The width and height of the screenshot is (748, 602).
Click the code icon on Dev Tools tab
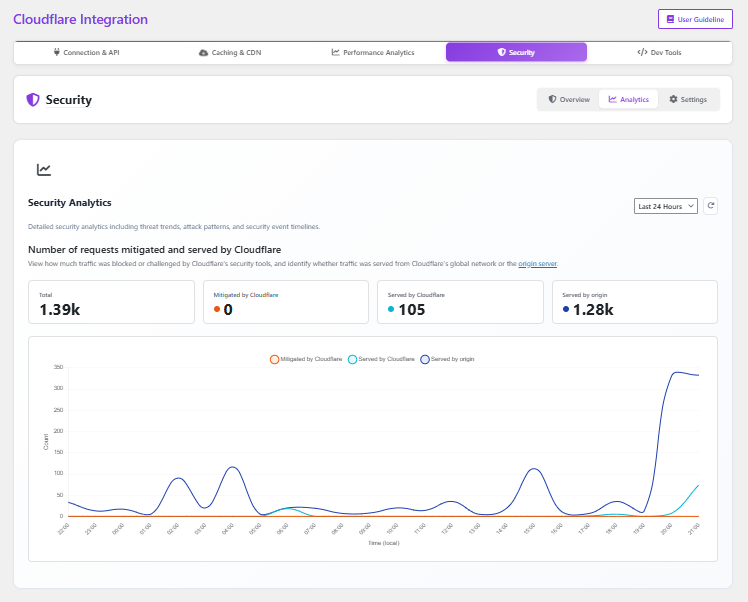(641, 52)
